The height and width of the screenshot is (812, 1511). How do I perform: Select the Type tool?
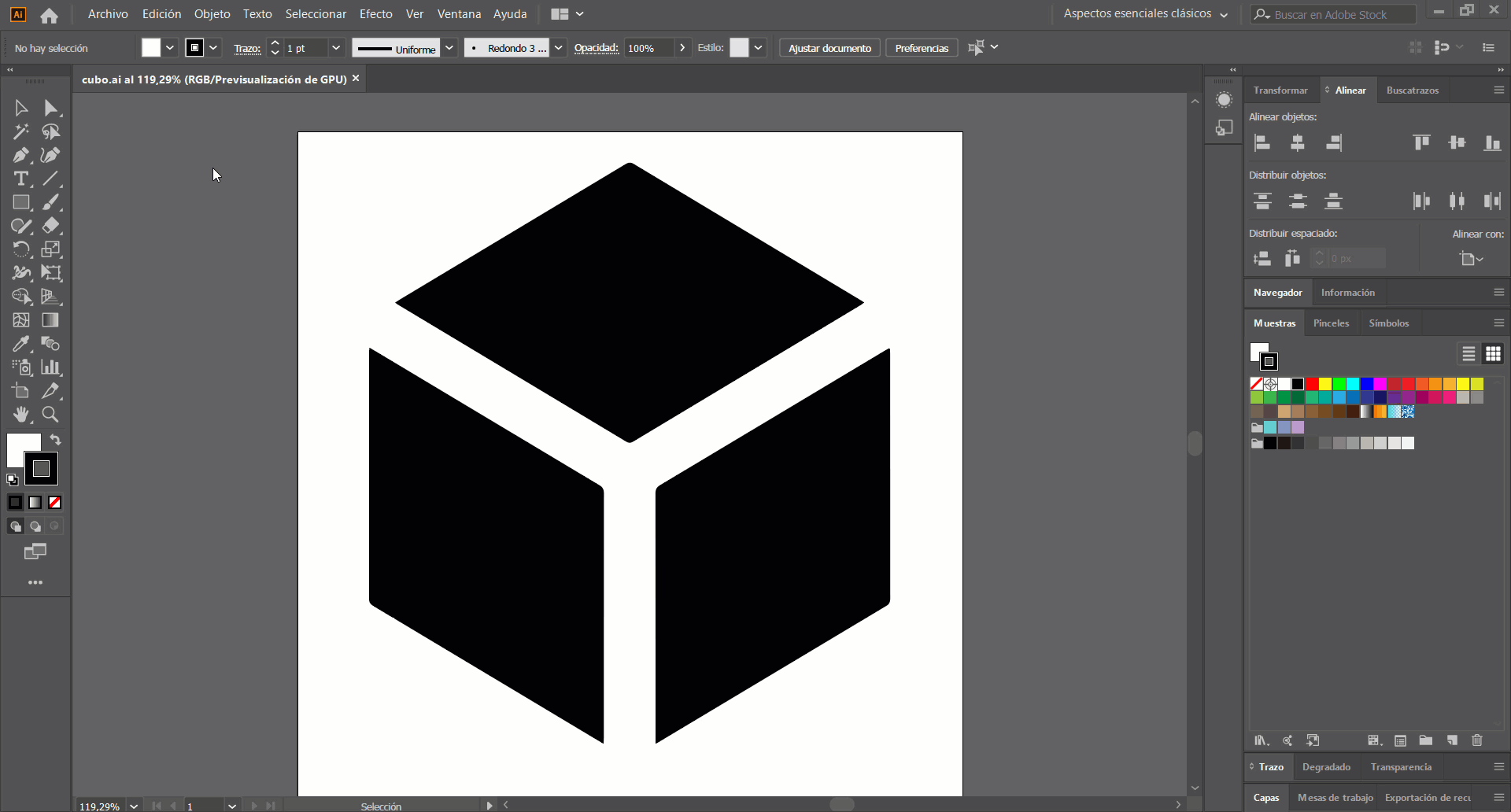[20, 179]
